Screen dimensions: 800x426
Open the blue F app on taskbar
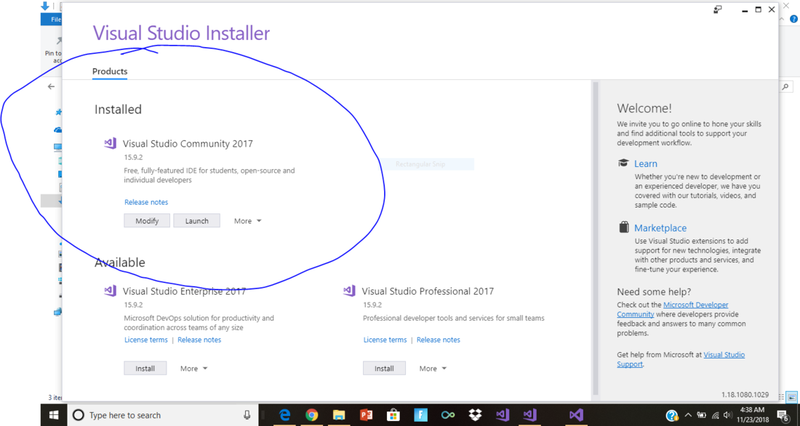point(420,415)
